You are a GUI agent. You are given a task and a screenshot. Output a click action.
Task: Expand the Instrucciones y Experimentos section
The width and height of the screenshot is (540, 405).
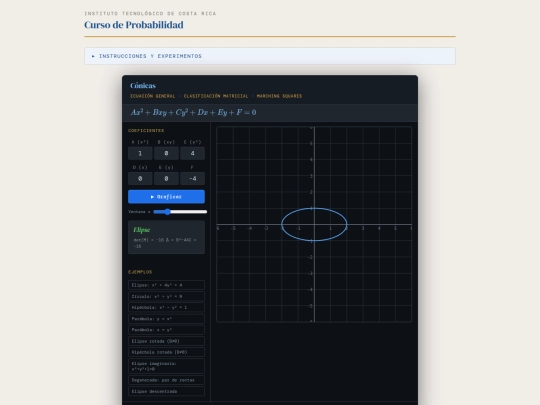270,56
